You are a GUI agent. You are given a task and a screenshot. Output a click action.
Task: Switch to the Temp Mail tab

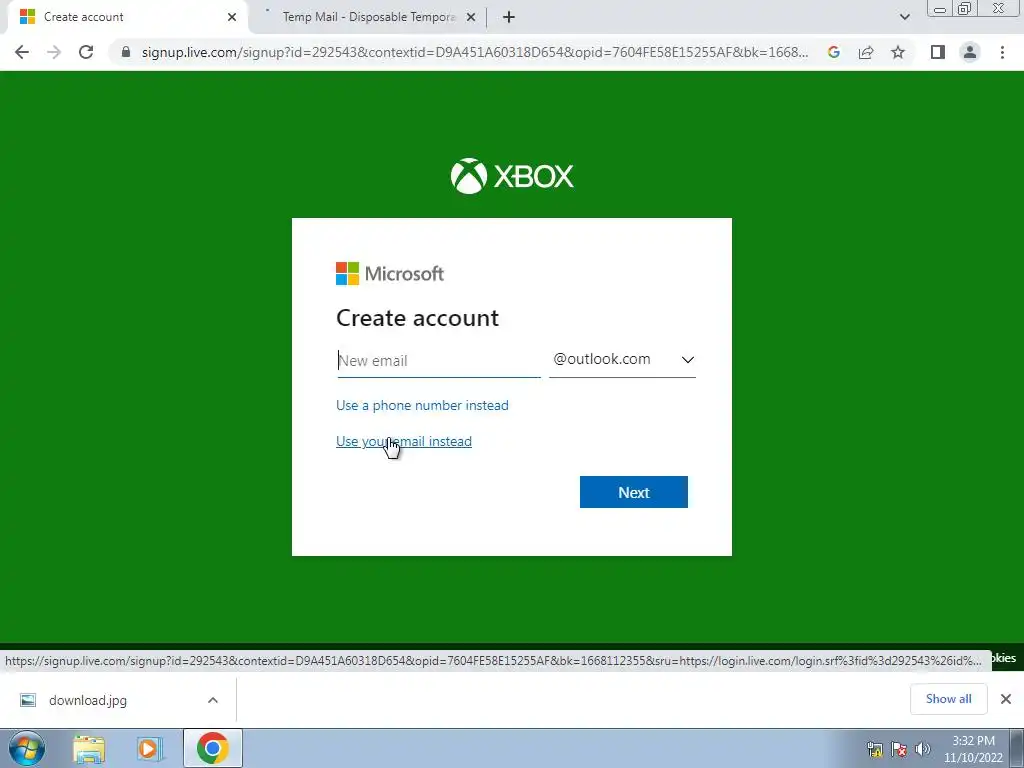click(369, 17)
